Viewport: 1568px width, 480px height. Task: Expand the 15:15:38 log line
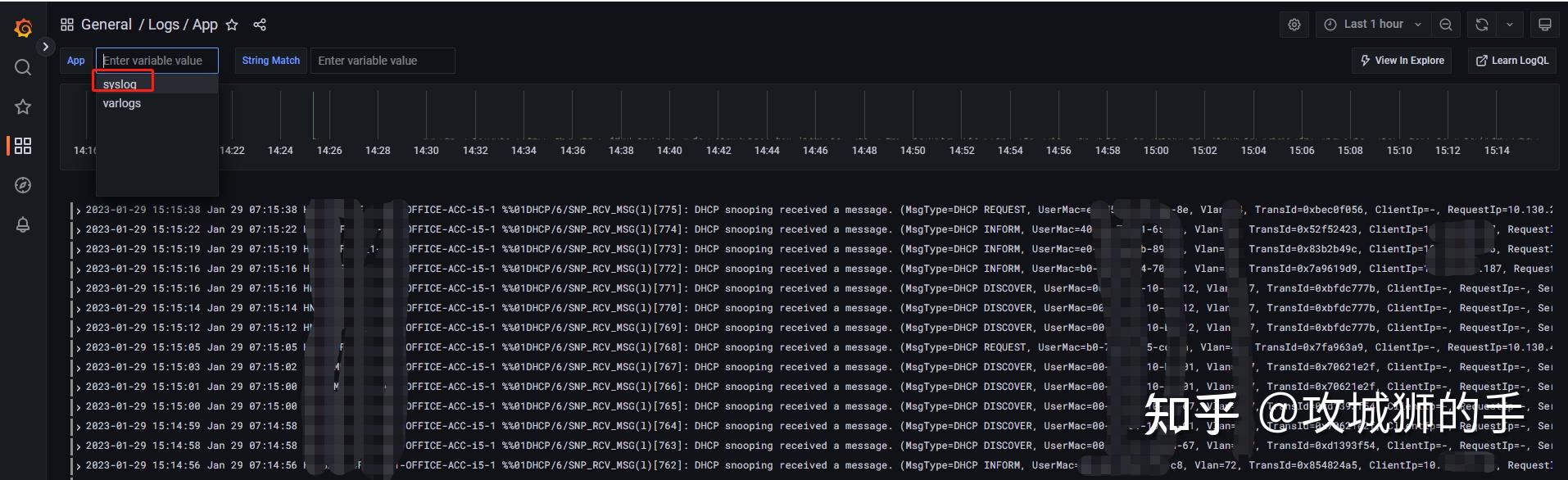[x=79, y=211]
